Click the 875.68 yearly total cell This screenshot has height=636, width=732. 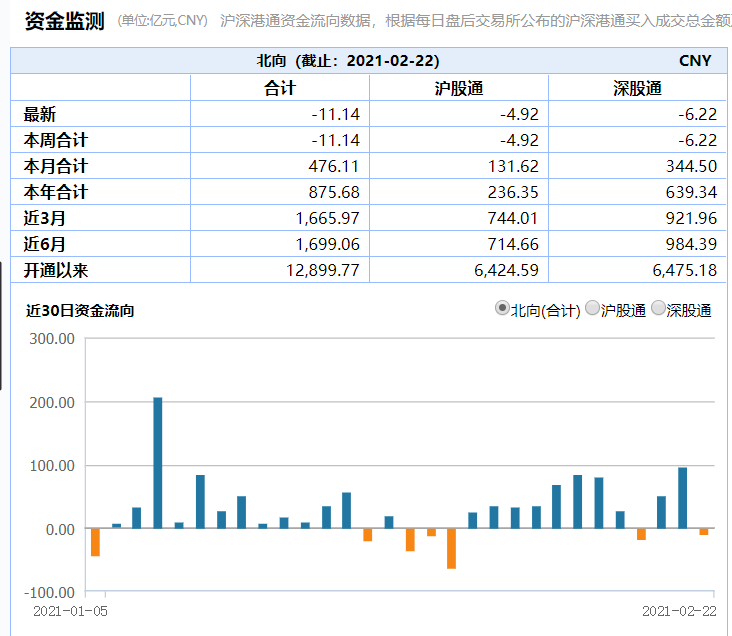click(x=280, y=192)
